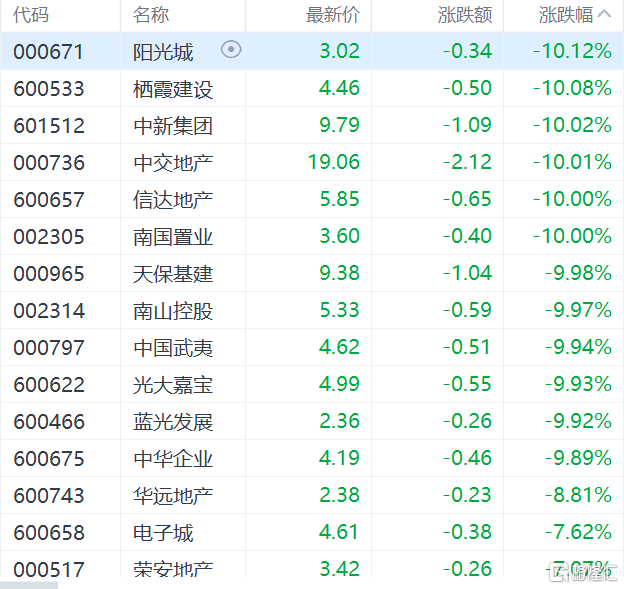Click change percent -9.97%
This screenshot has height=589, width=624.
point(578,310)
